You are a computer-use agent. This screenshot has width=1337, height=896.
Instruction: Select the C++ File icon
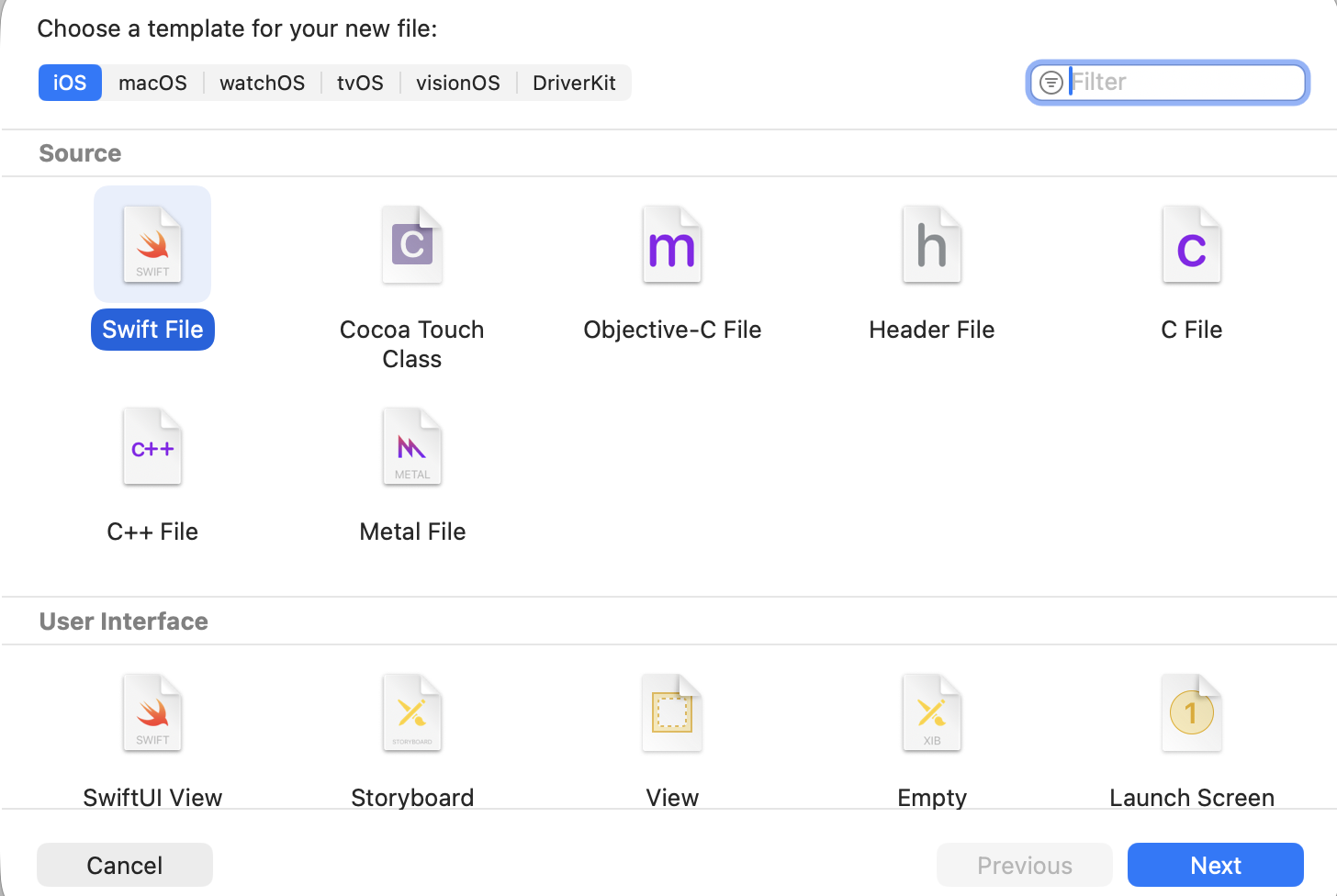pyautogui.click(x=152, y=446)
